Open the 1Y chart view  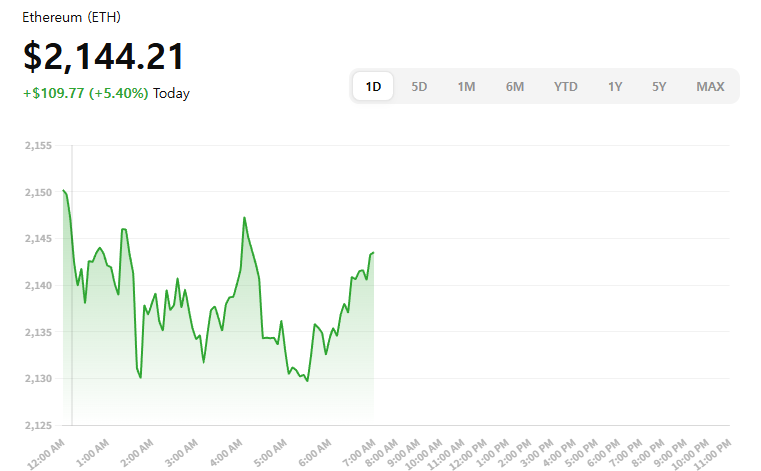(x=614, y=86)
